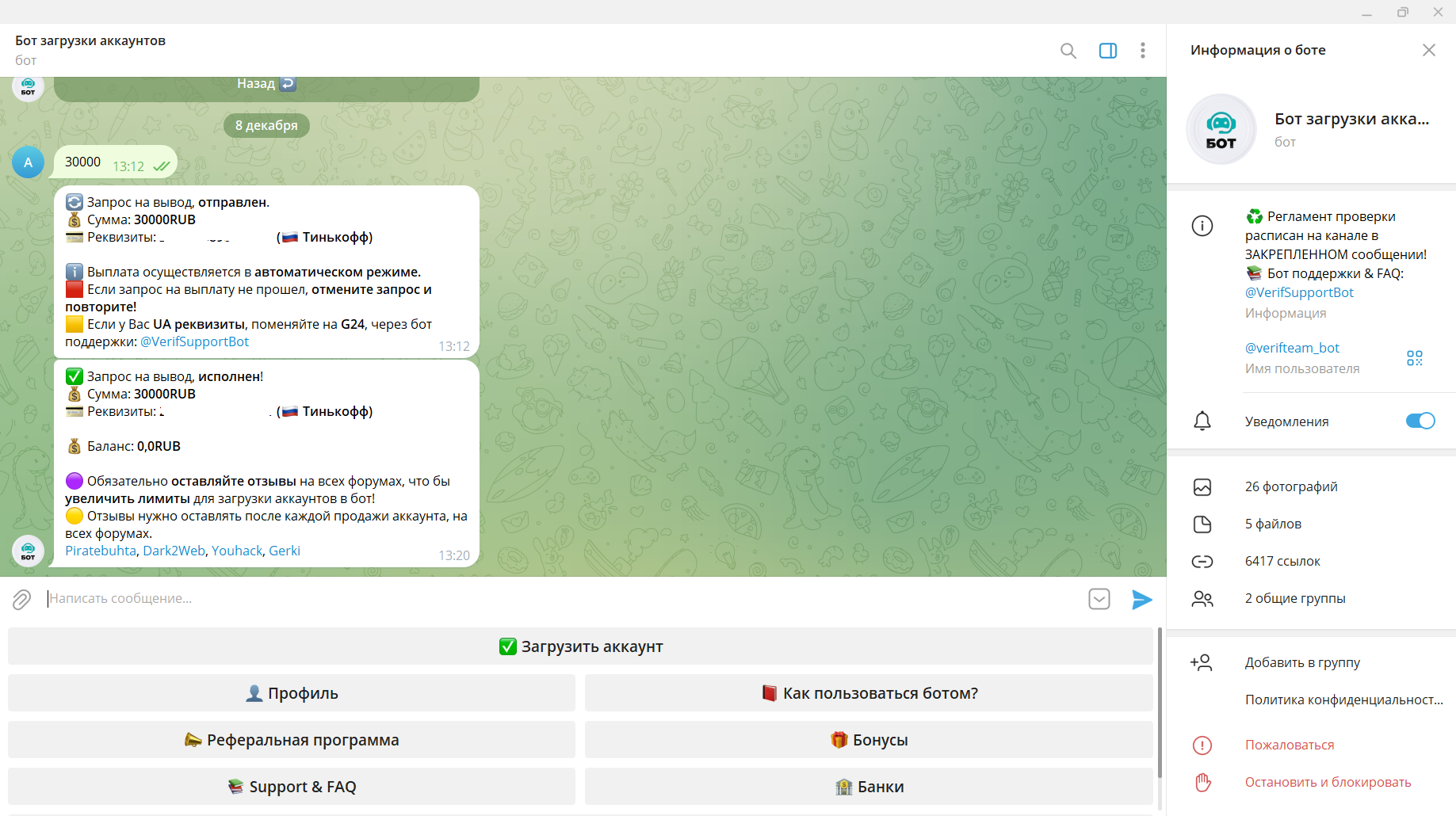This screenshot has width=1456, height=816.
Task: Open the Профиль bot button
Action: 292,693
